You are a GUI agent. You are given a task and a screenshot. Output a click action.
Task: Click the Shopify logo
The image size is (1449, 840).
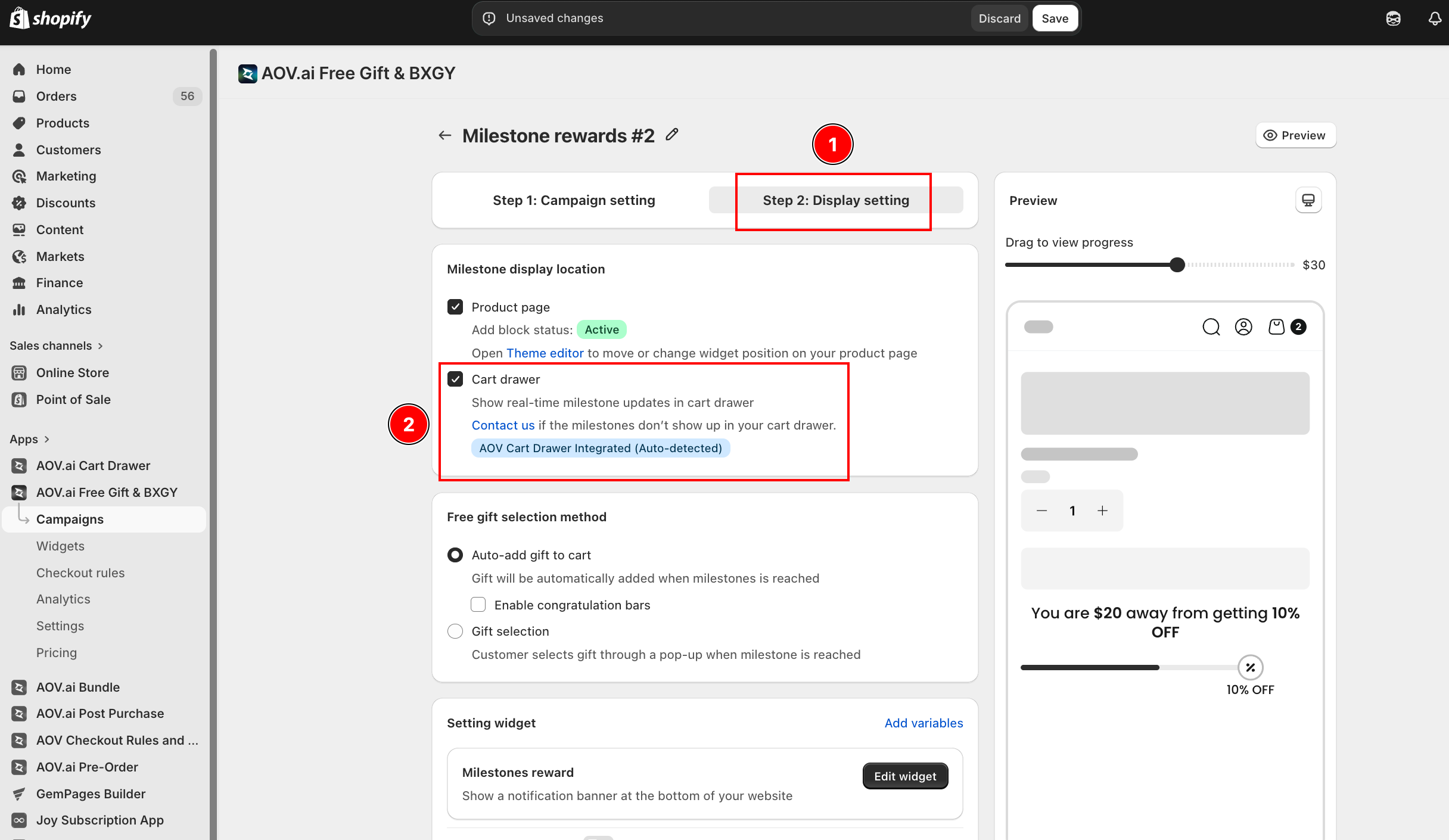[x=50, y=18]
